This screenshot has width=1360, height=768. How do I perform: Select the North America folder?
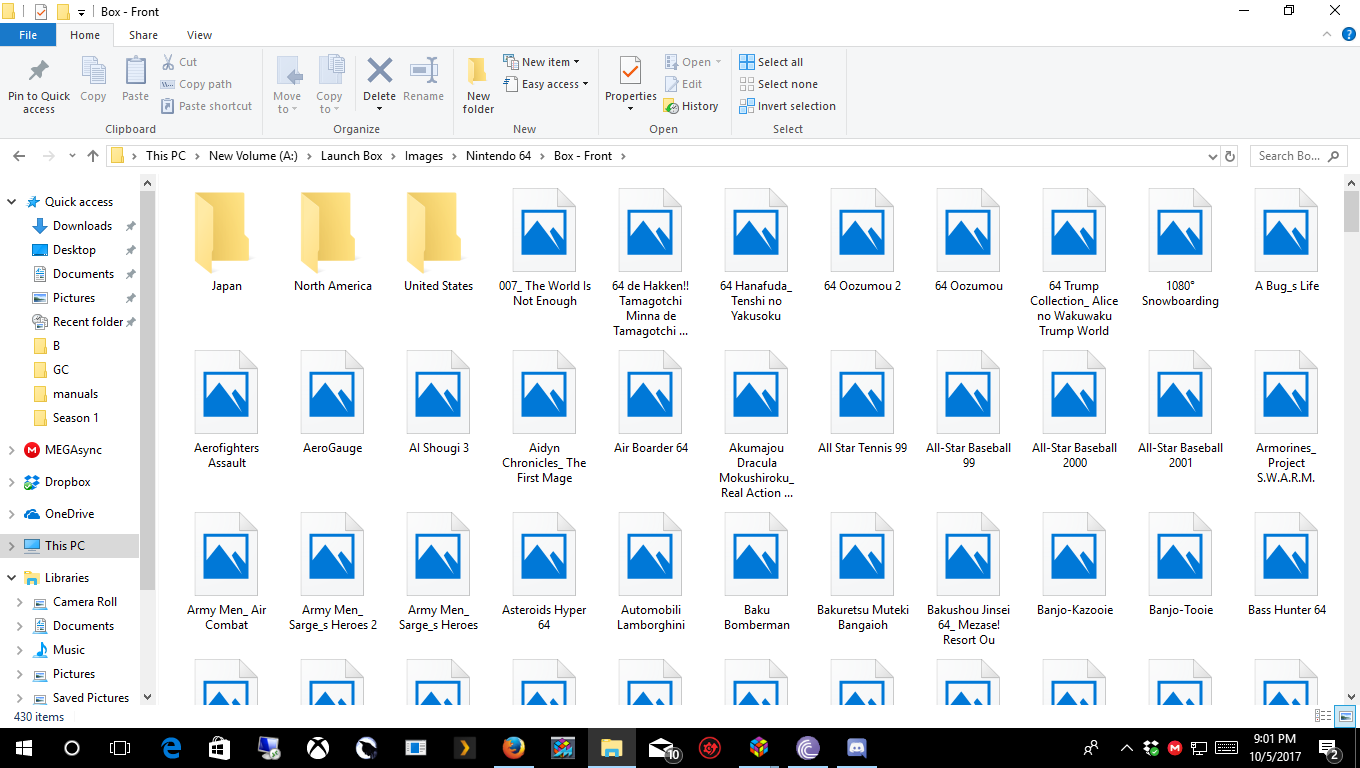click(333, 241)
